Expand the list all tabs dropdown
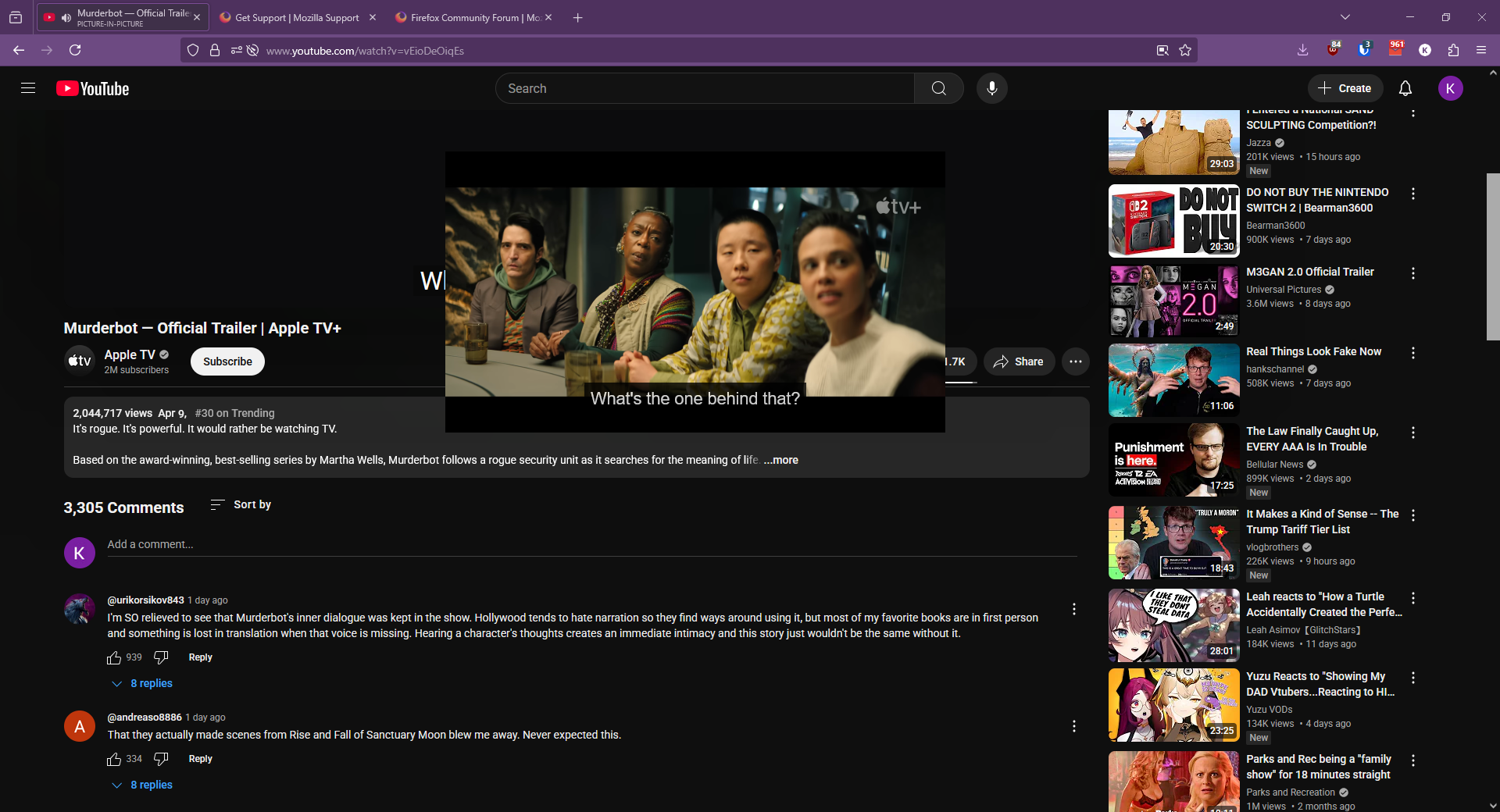Screen dimensions: 1500x812 coord(1345,17)
